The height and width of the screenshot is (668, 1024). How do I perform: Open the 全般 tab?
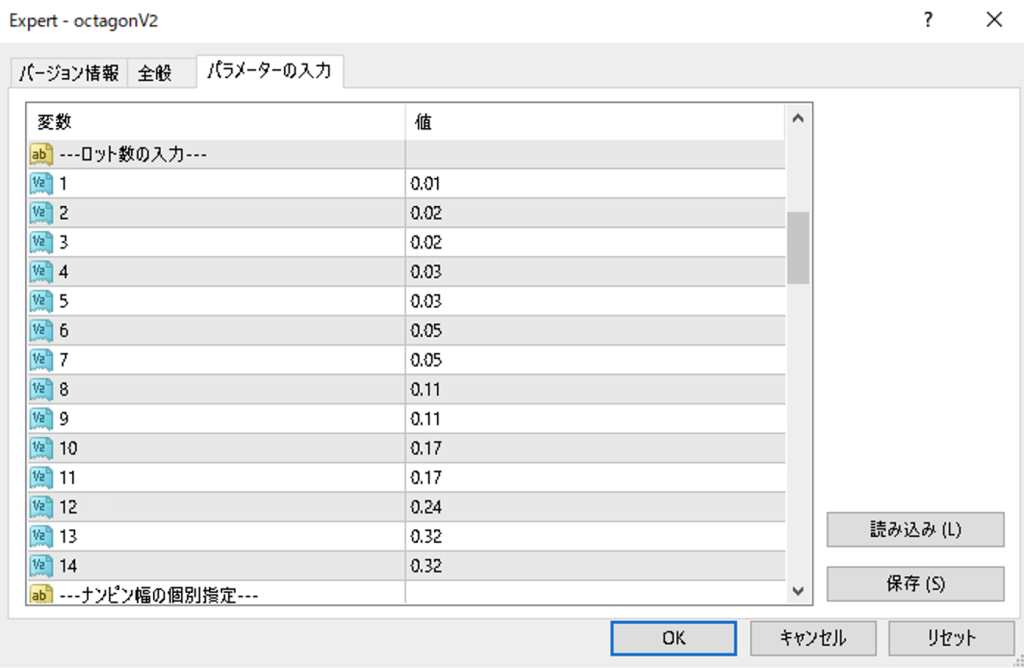point(155,73)
